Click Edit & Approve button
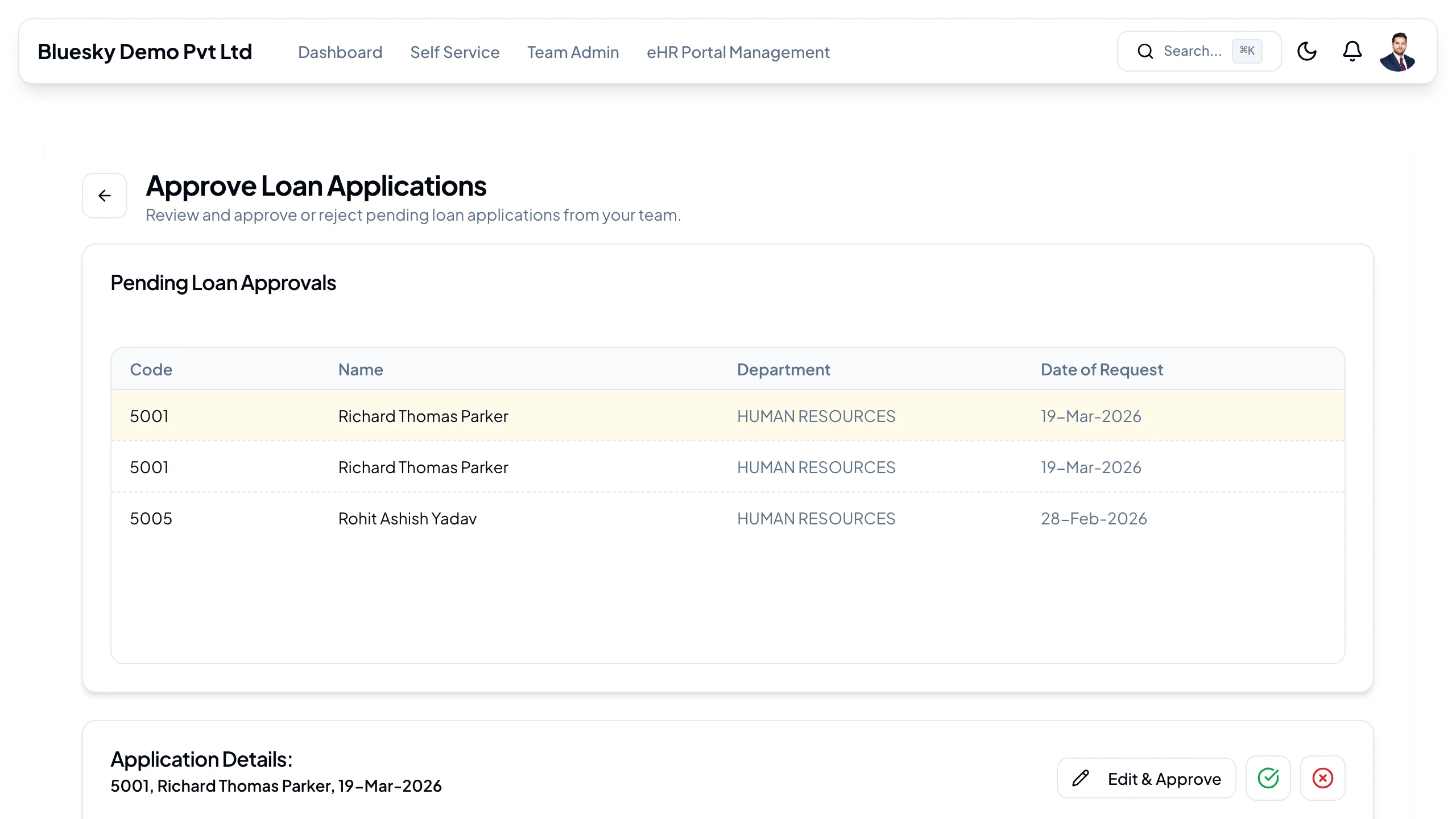 pyautogui.click(x=1147, y=778)
